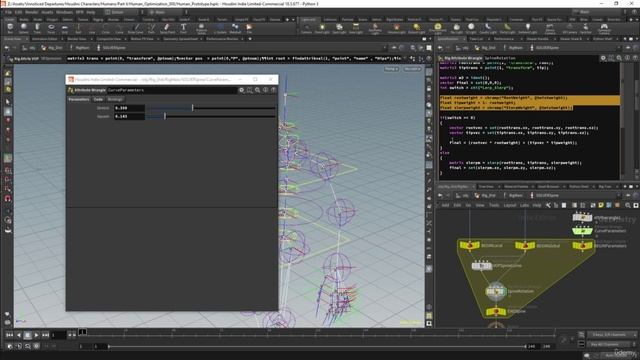Navigate to Rig_Dist in scene view path

52,48
